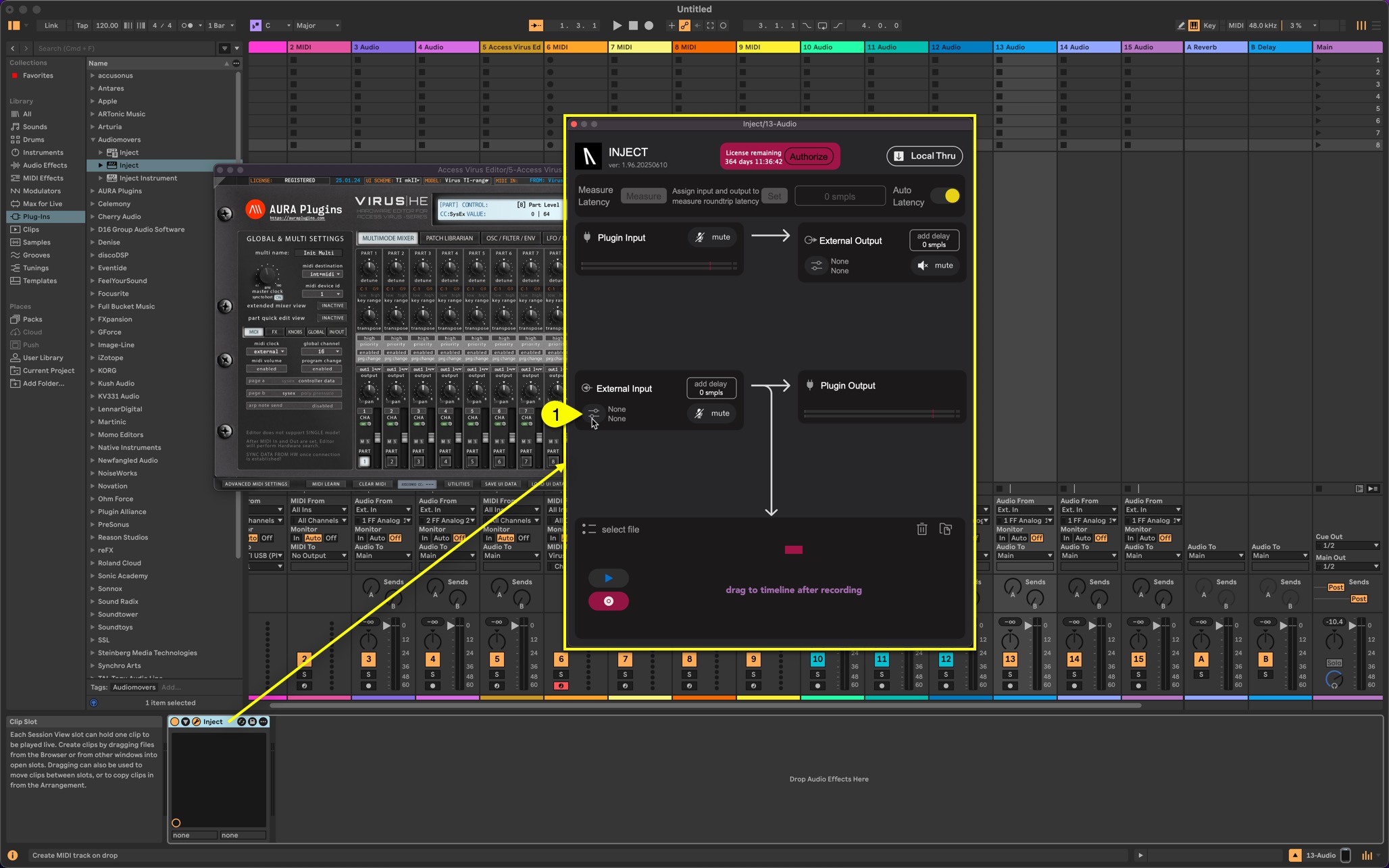Click the metronome icon in top toolbar

pyautogui.click(x=188, y=26)
